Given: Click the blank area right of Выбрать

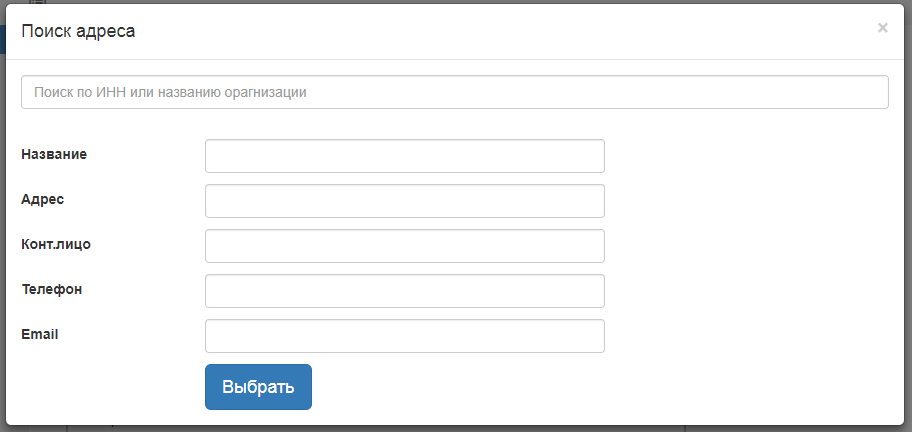Looking at the screenshot, I should (x=600, y=387).
